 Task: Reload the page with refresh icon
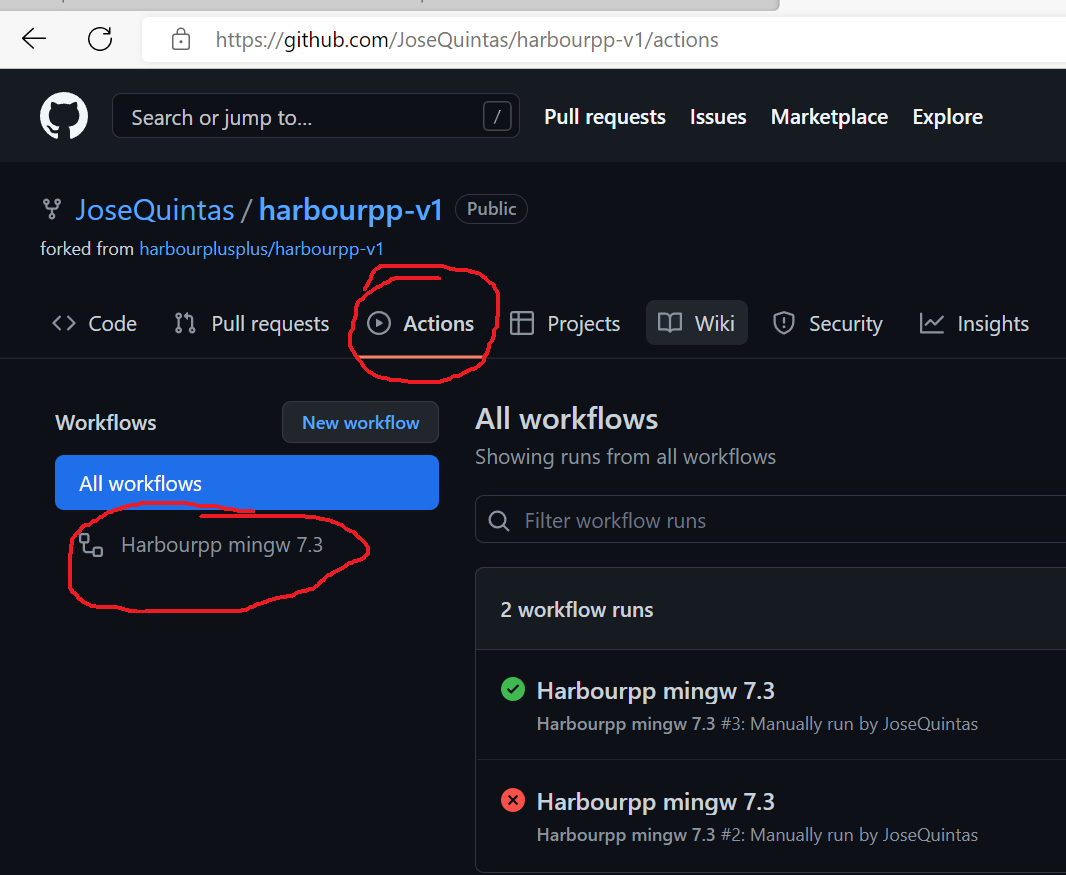tap(100, 39)
